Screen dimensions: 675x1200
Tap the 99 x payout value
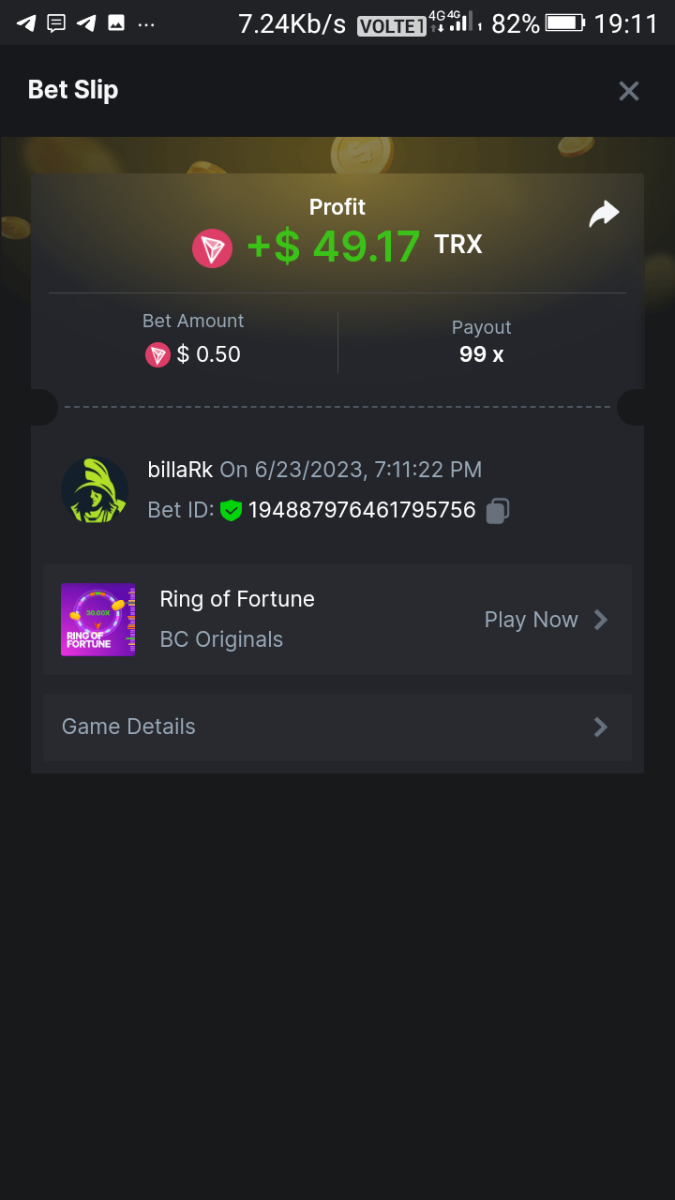point(481,354)
